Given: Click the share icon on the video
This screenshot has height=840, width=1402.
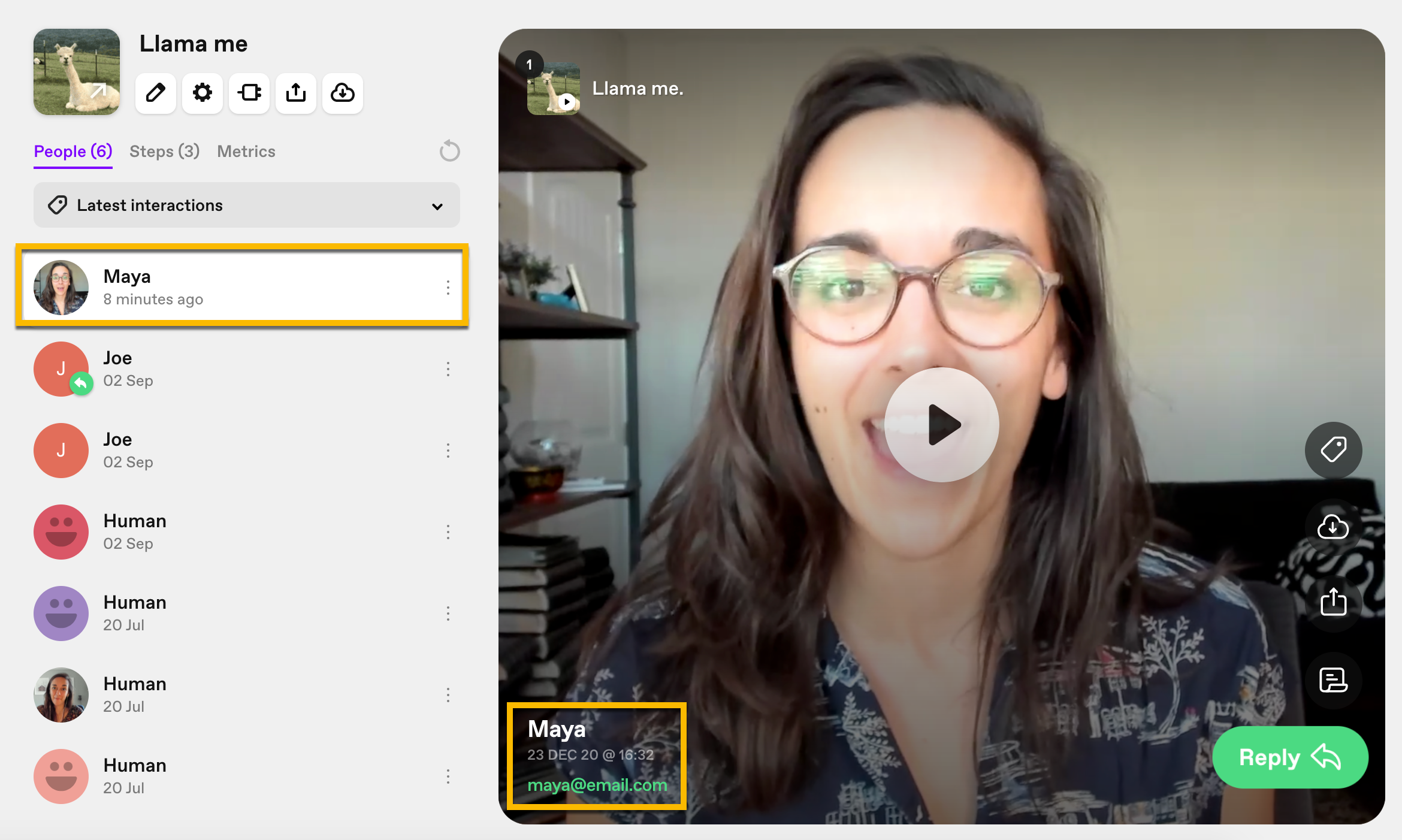Looking at the screenshot, I should pos(1333,603).
